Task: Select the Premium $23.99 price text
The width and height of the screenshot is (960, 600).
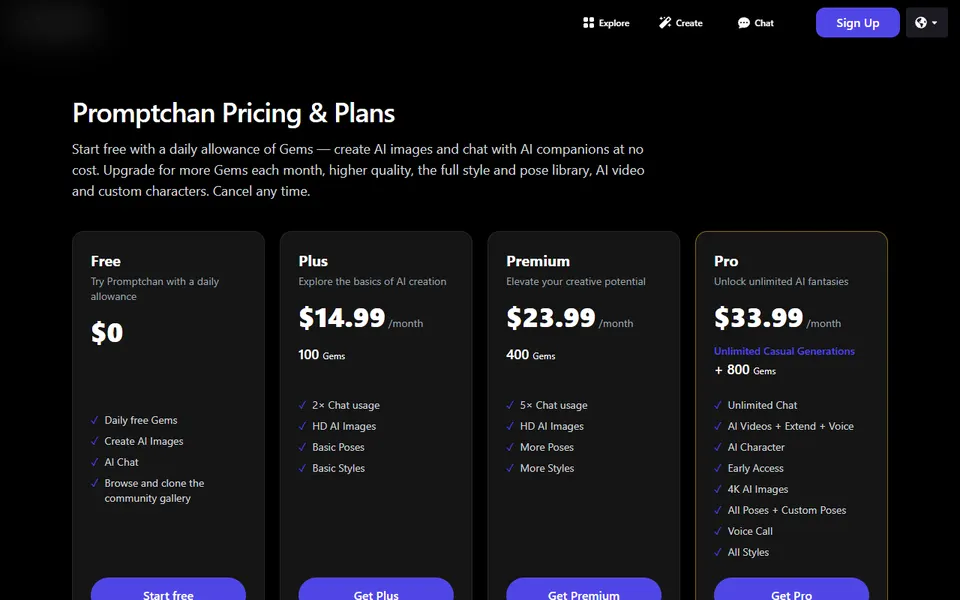Action: (x=550, y=318)
